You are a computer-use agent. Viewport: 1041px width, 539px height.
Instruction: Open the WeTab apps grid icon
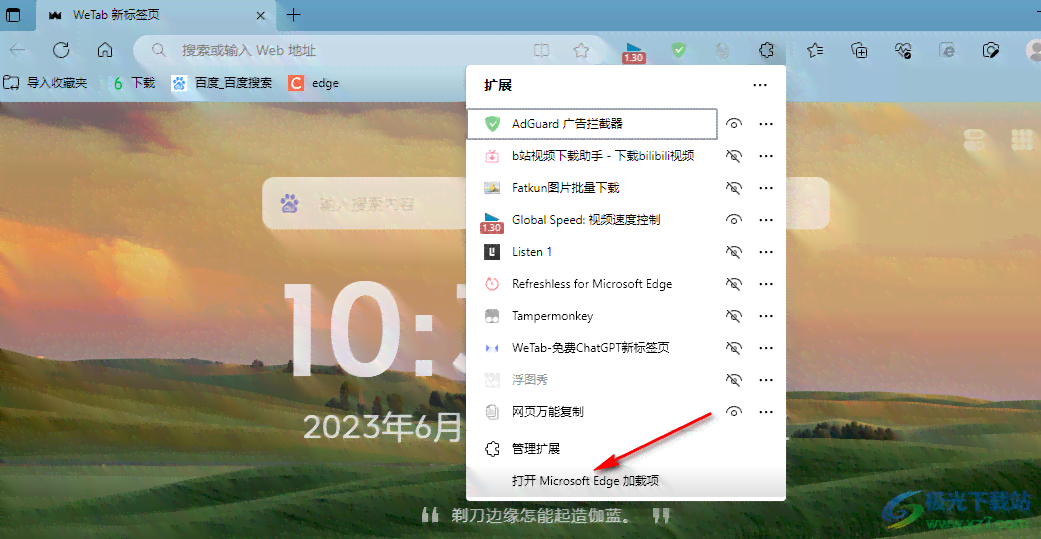pyautogui.click(x=1023, y=140)
